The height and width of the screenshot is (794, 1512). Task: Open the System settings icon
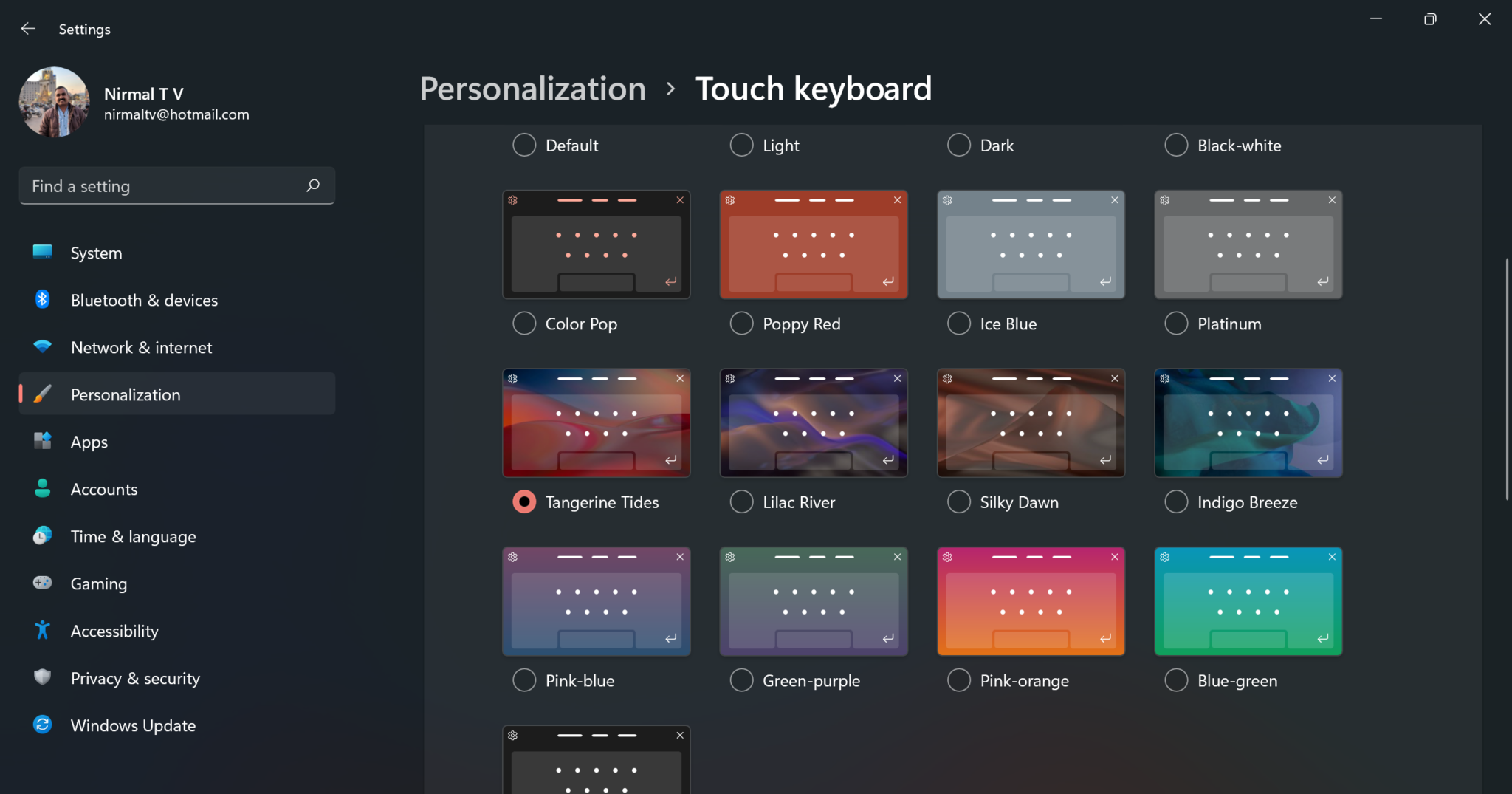[x=42, y=253]
